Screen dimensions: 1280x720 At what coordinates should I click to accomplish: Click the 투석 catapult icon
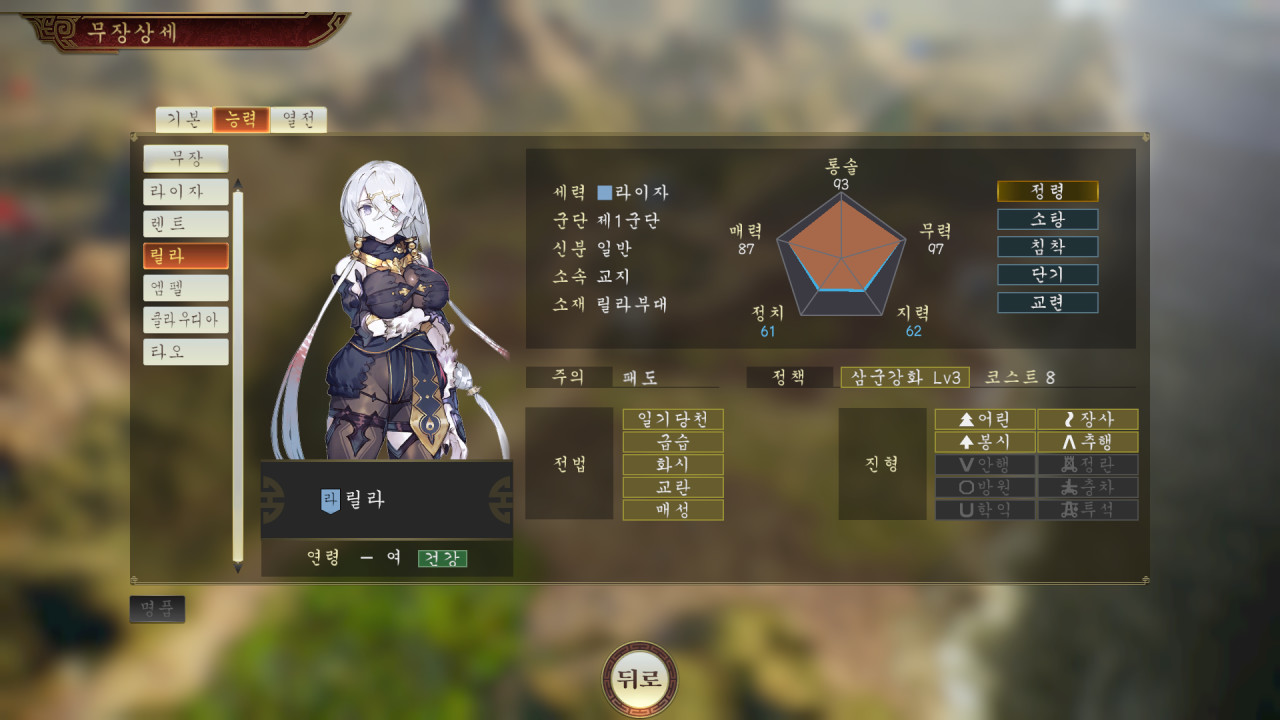pos(1088,510)
